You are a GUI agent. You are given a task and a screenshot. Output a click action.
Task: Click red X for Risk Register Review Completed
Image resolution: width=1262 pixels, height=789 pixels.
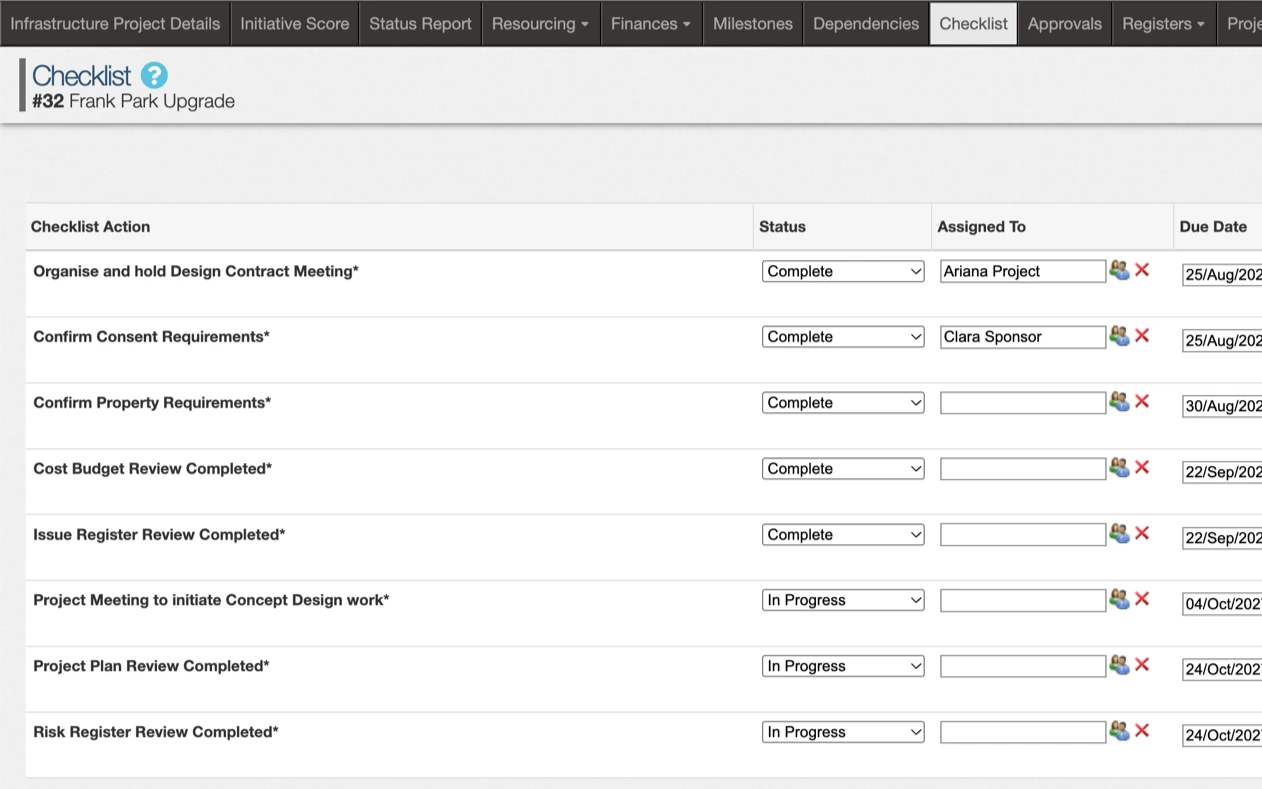[x=1142, y=732]
